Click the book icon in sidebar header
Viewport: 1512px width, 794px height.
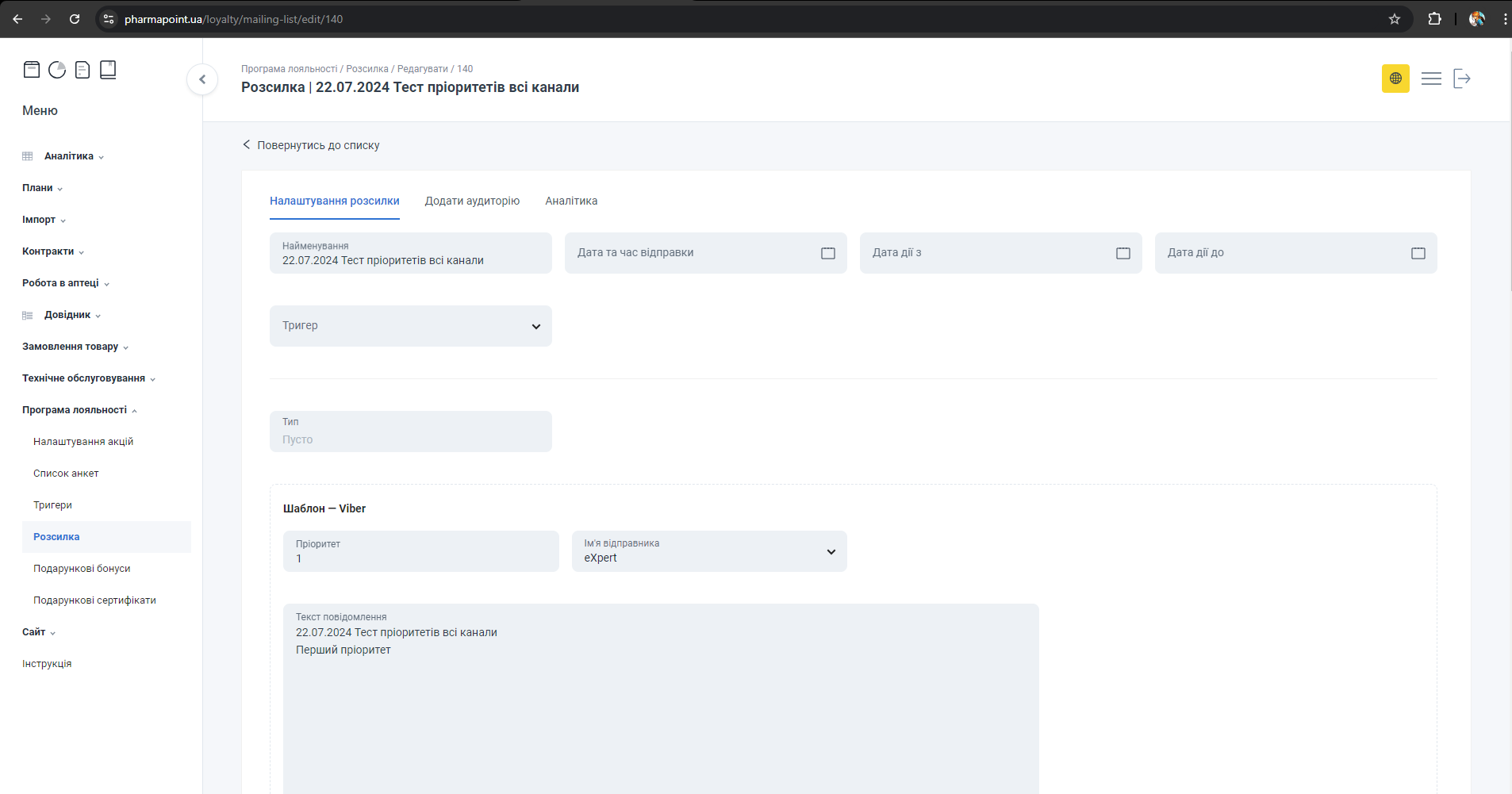(108, 70)
